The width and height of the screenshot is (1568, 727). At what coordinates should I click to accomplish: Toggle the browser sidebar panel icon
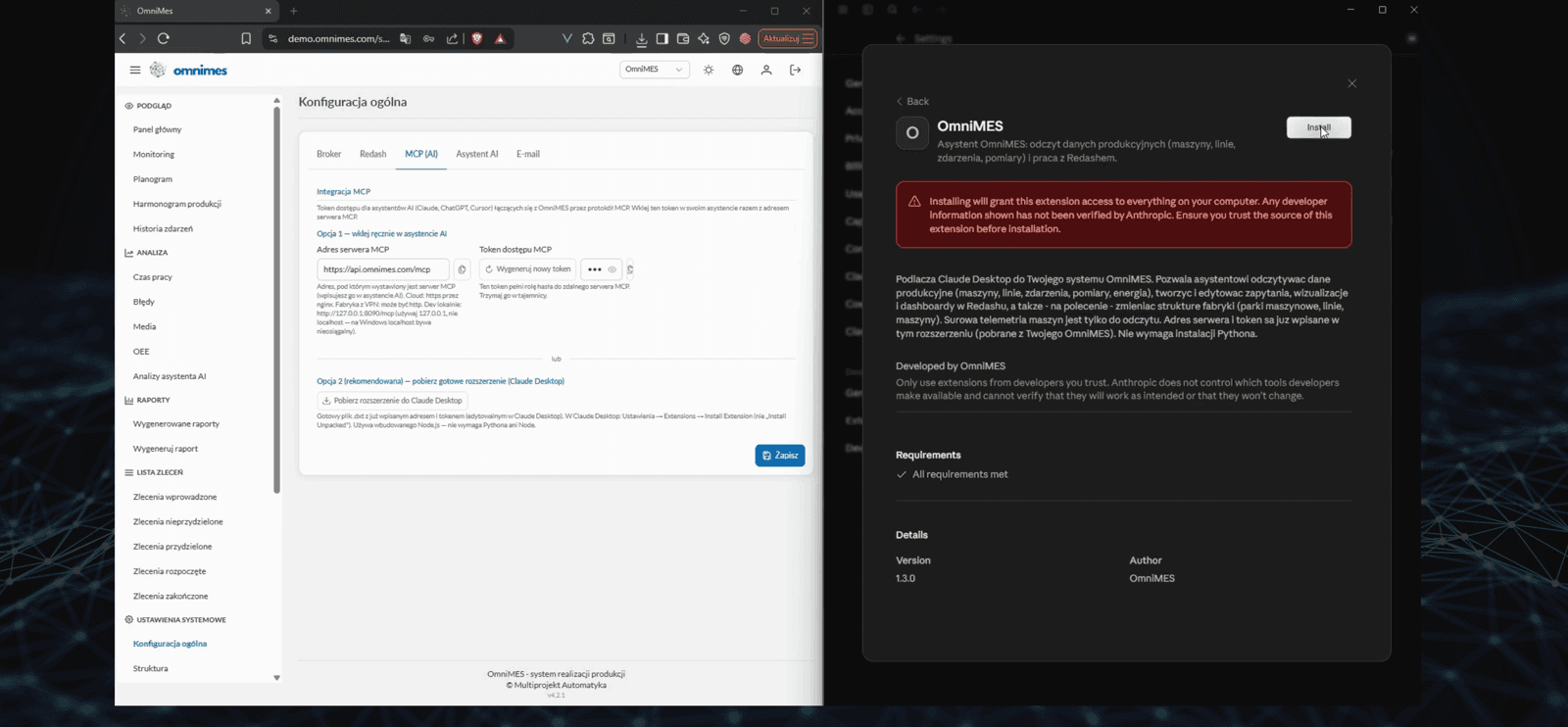(661, 38)
